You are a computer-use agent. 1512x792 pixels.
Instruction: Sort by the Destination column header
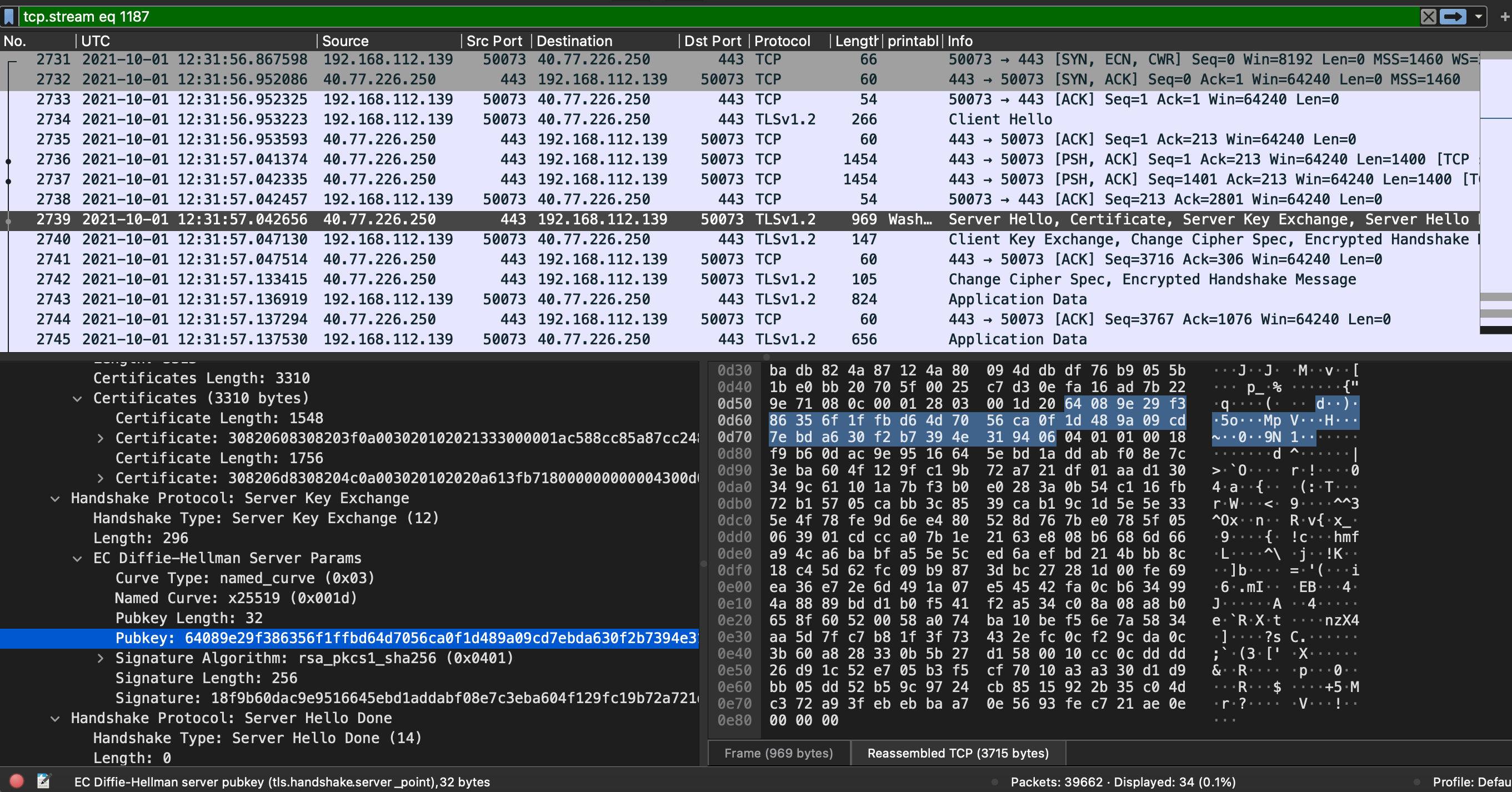[604, 41]
